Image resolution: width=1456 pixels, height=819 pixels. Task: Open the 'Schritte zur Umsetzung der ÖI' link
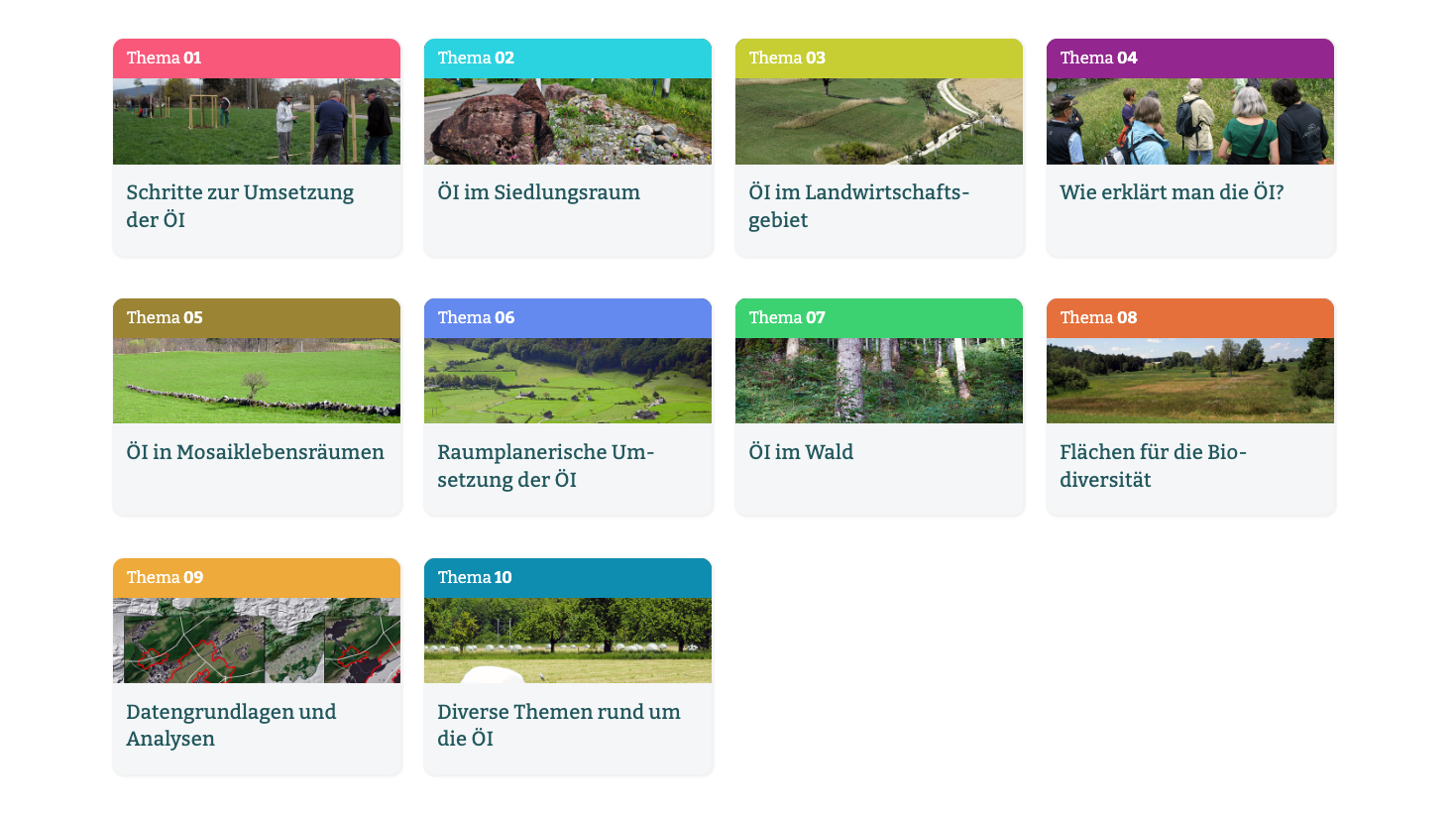pyautogui.click(x=240, y=206)
